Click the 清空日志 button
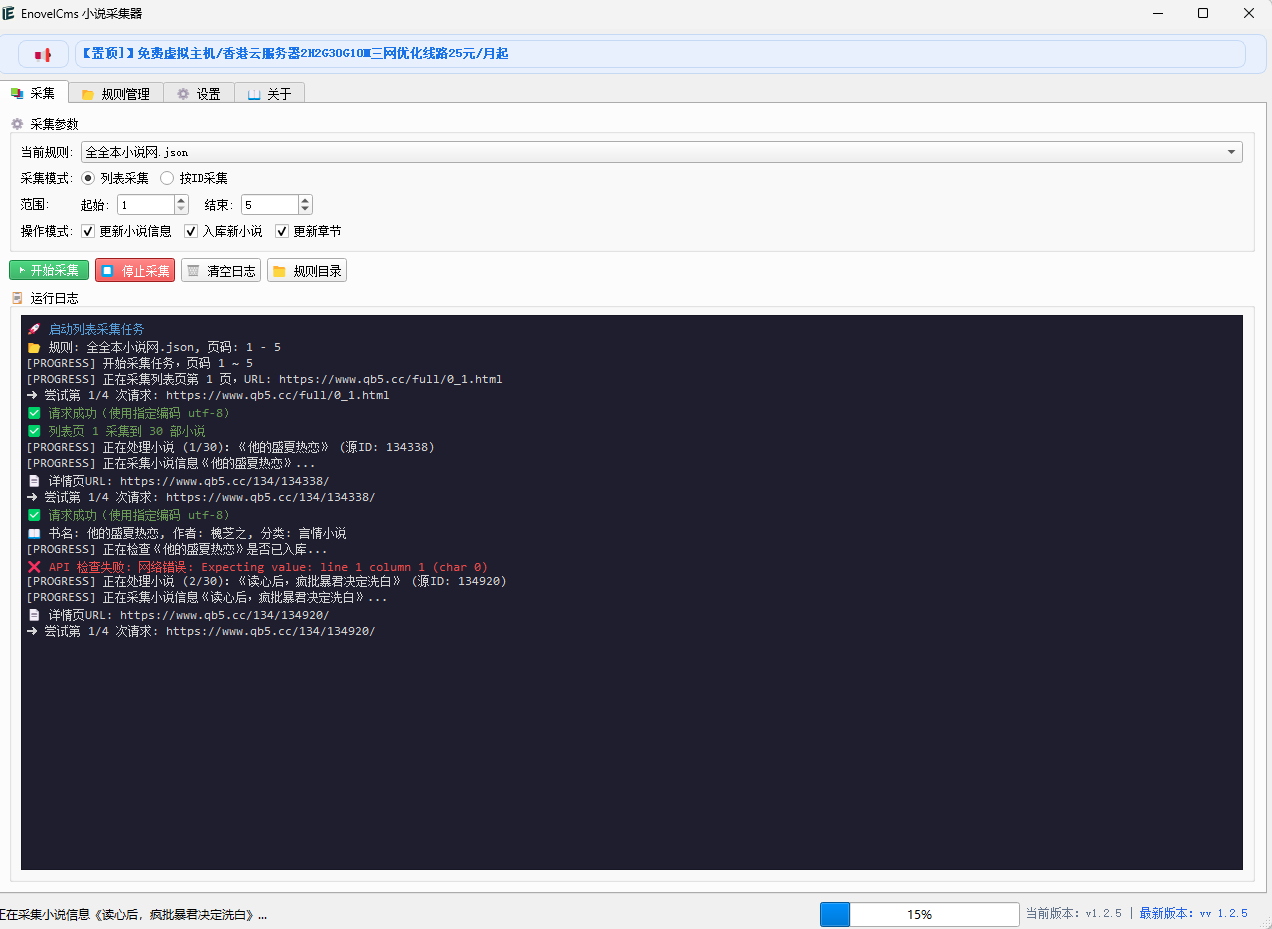The image size is (1272, 929). pyautogui.click(x=221, y=270)
